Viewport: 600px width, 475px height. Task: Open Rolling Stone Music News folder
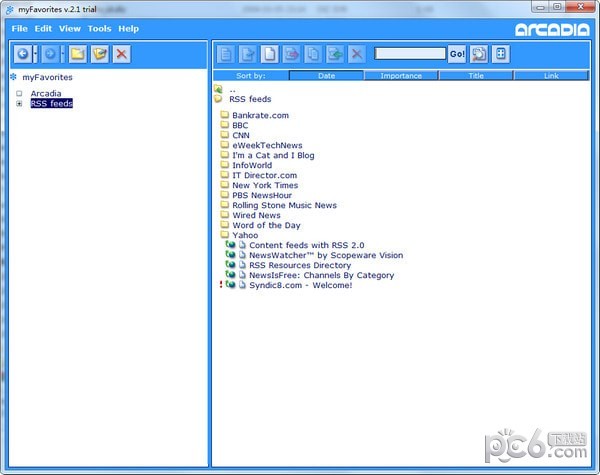pos(285,205)
